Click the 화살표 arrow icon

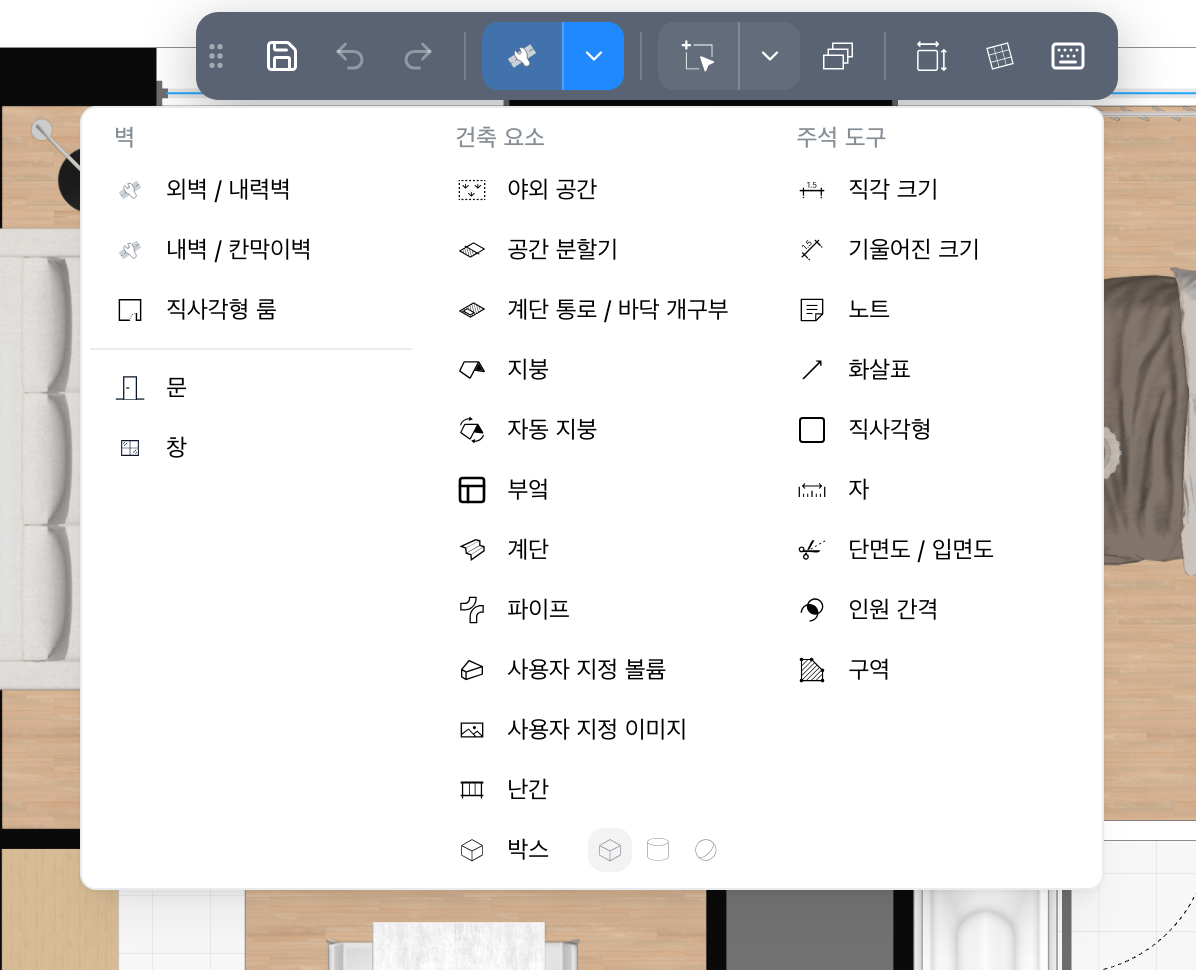pyautogui.click(x=812, y=370)
